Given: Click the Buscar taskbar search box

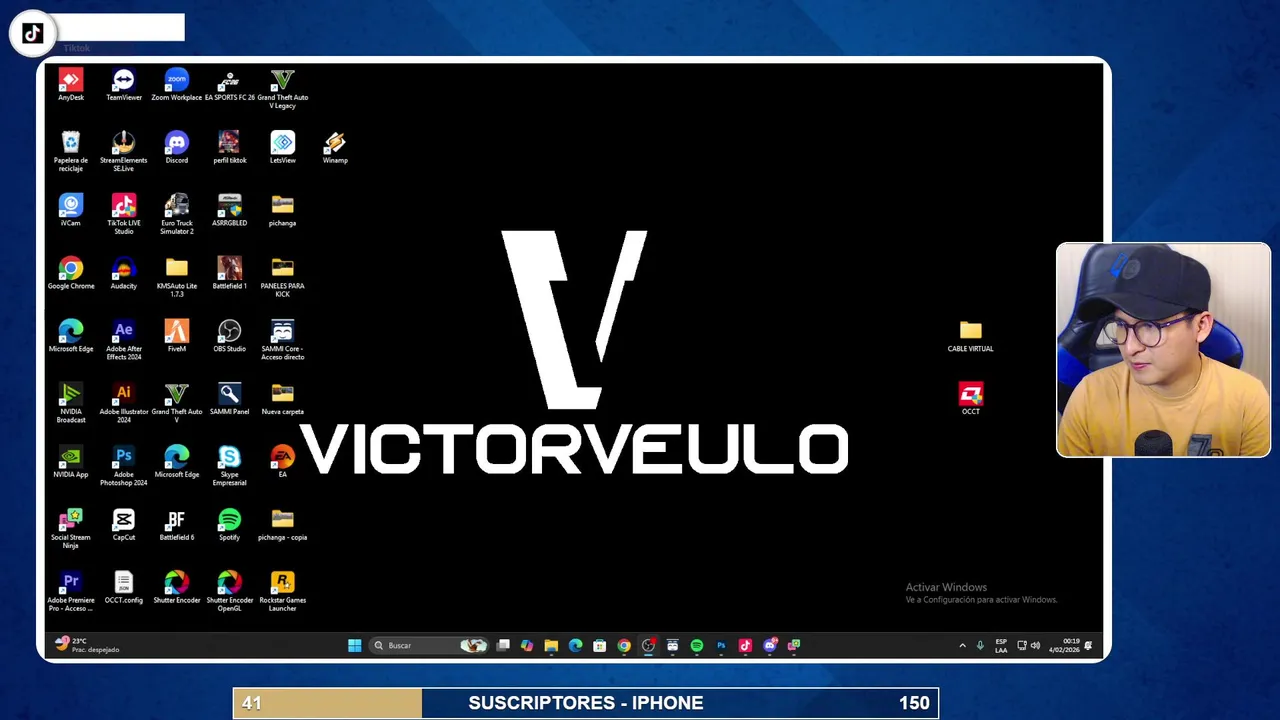Looking at the screenshot, I should [430, 645].
